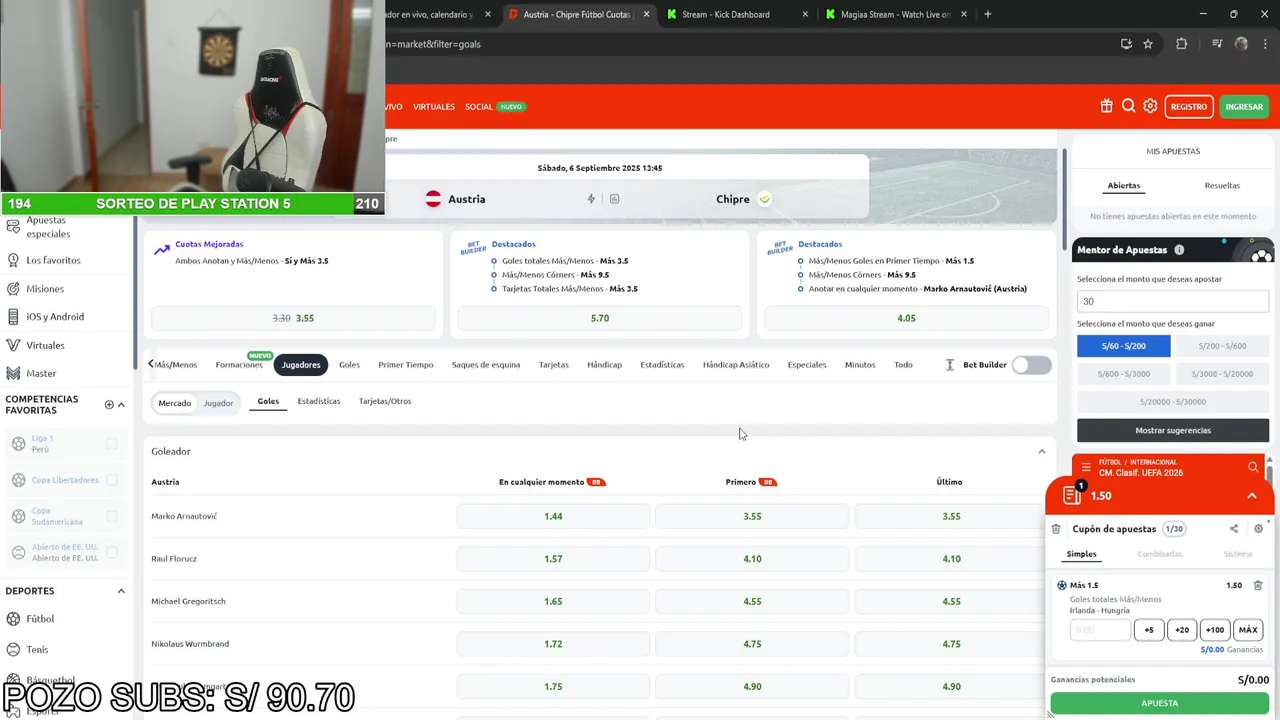Open site search magnifier in red header
Screen dimensions: 1280x720
(x=1128, y=106)
